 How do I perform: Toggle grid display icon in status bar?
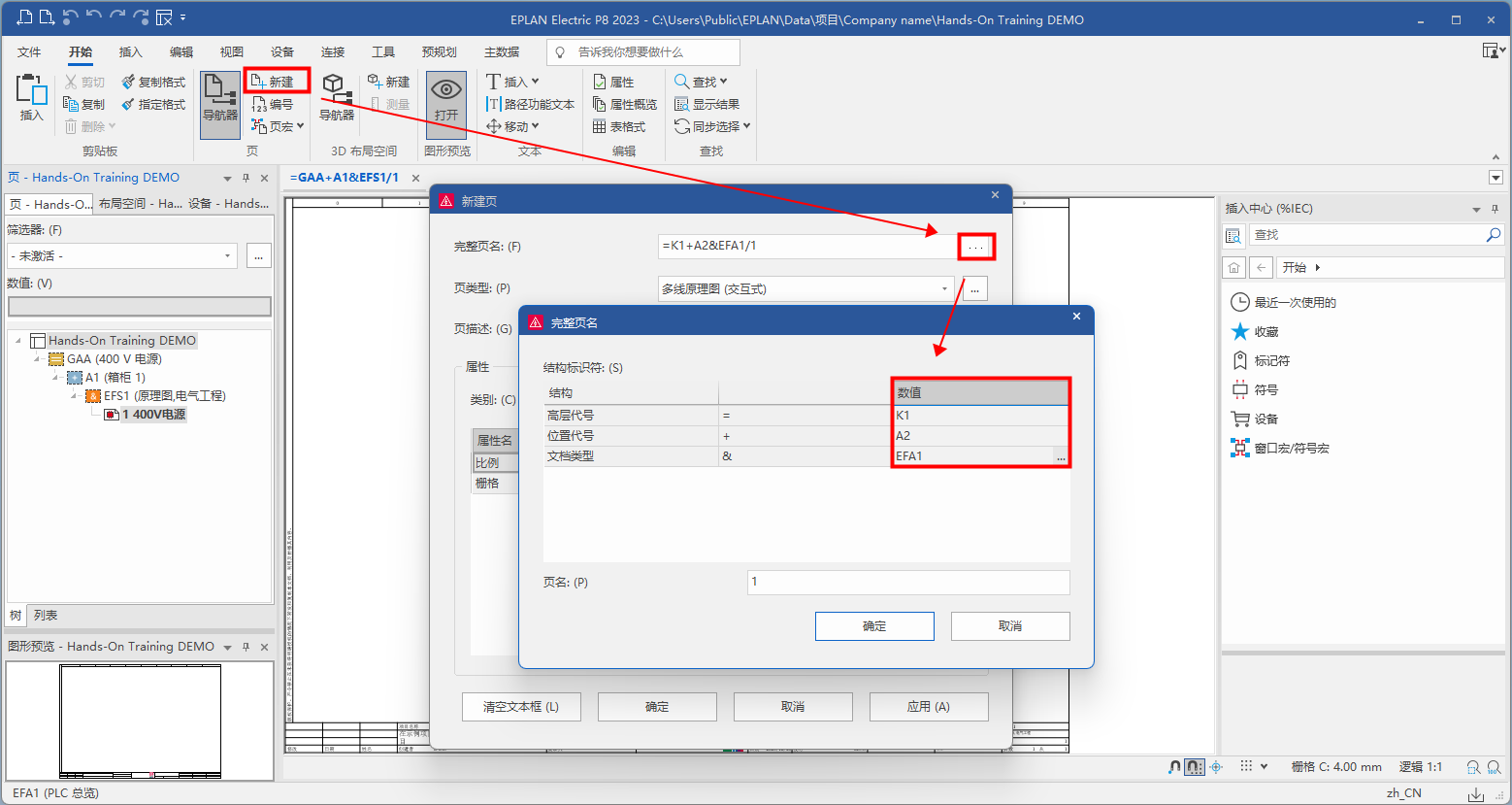(1246, 766)
